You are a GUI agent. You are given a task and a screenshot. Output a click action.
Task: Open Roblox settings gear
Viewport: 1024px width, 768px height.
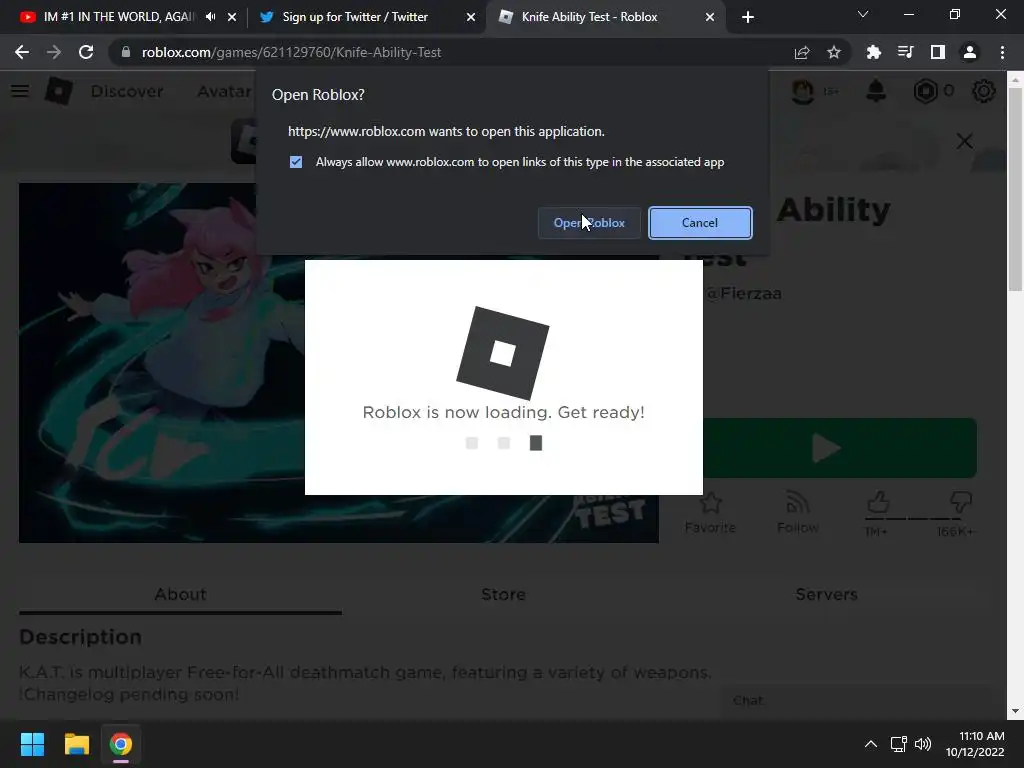(984, 91)
